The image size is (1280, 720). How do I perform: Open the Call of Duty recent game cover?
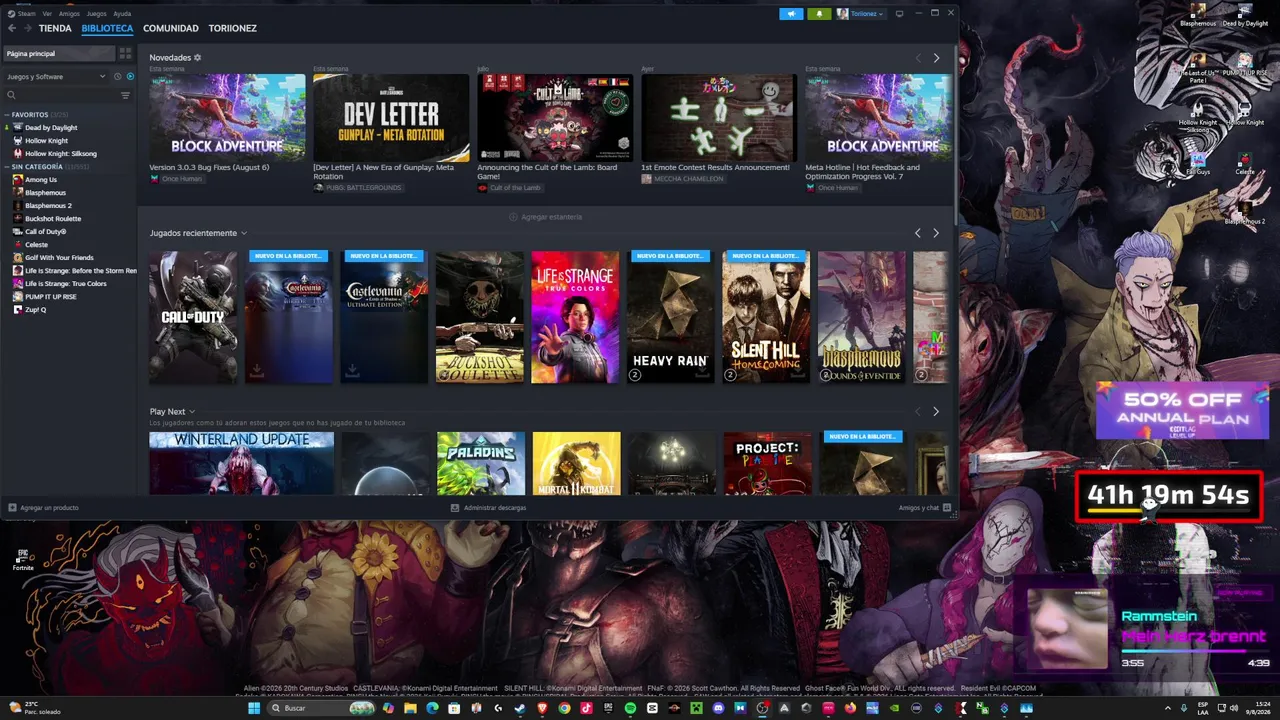[x=194, y=317]
